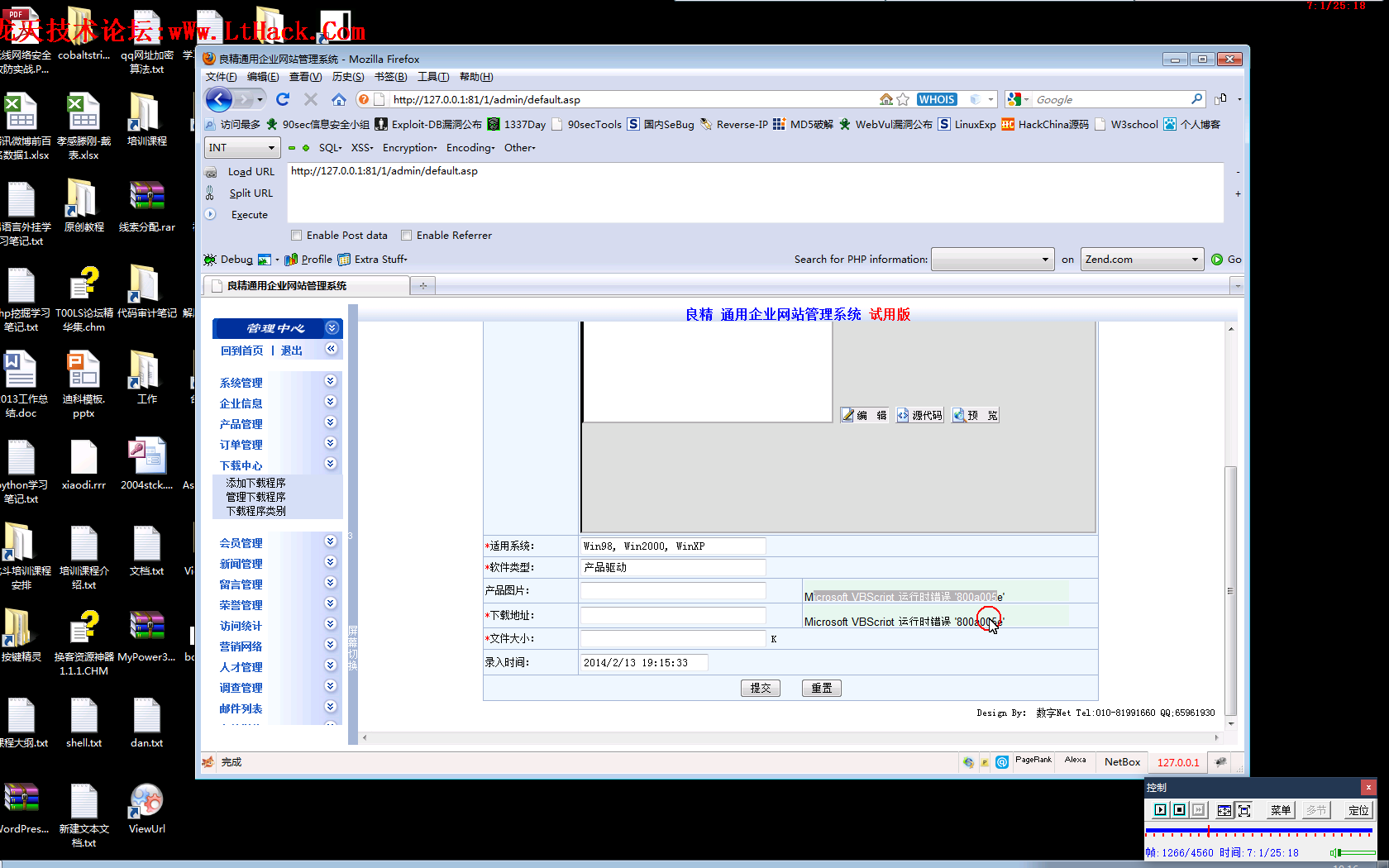Click fullscreen icon in 控制 window
The width and height of the screenshot is (1389, 868).
[x=1244, y=810]
